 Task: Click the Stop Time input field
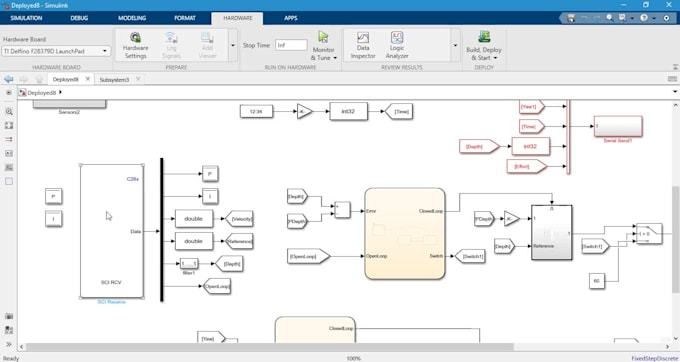pyautogui.click(x=291, y=45)
